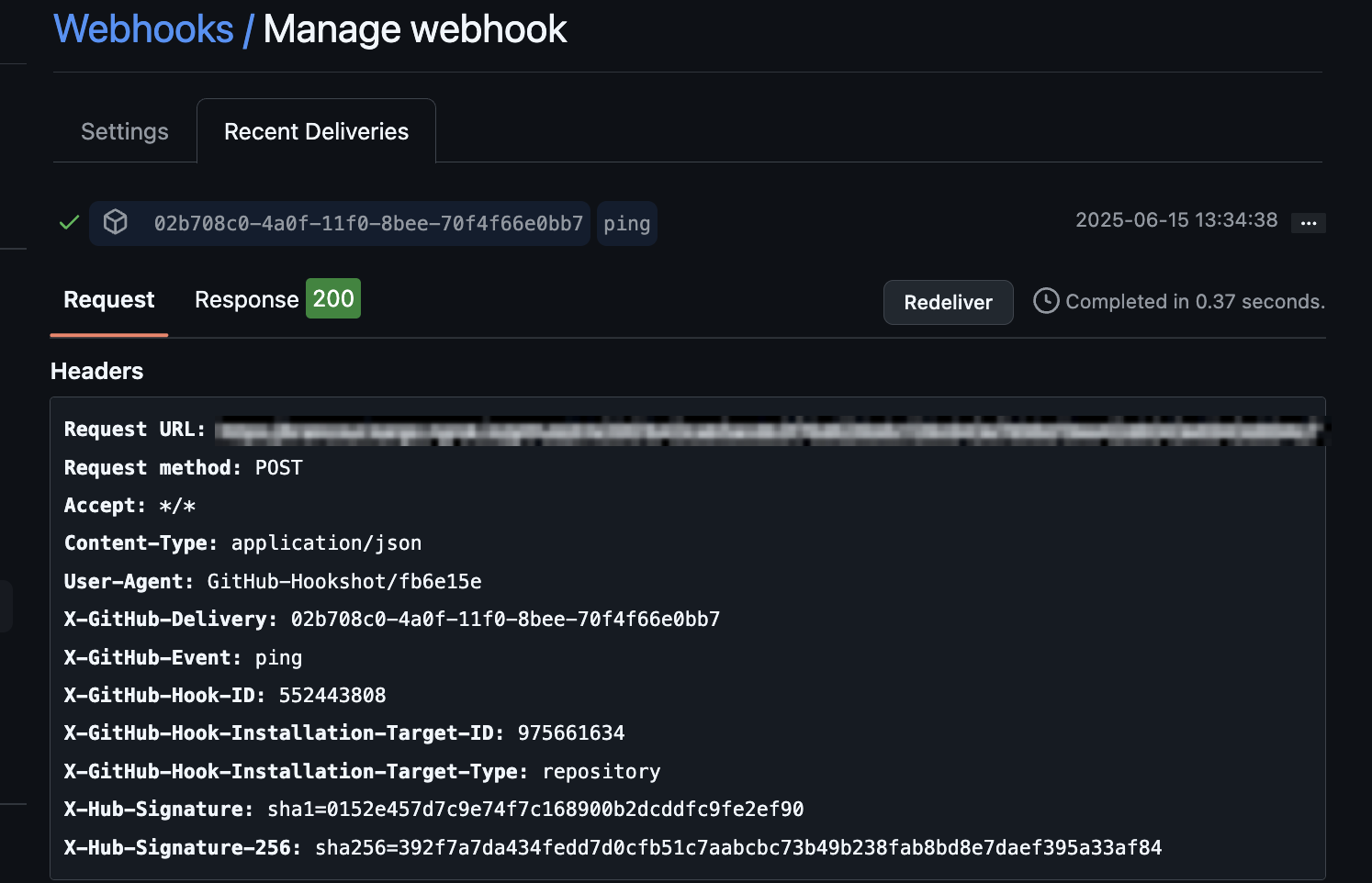Click the X-GitHub-Delivery header value
The height and width of the screenshot is (883, 1372).
point(505,620)
